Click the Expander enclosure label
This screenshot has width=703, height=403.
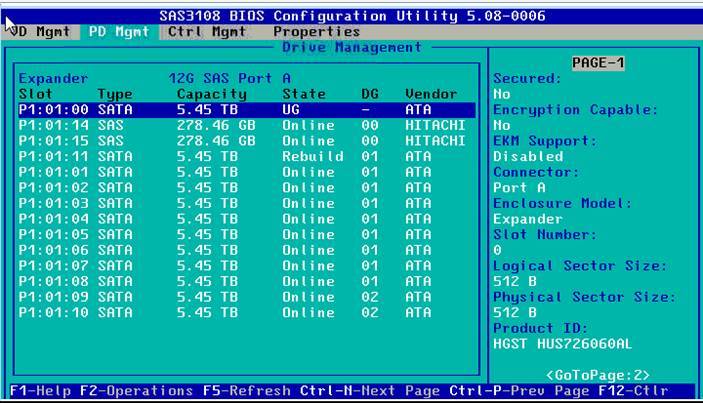53,79
